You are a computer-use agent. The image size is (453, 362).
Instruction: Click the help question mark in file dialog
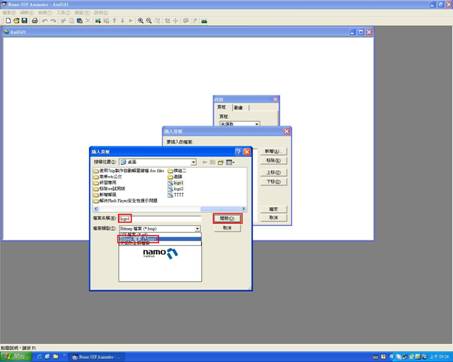238,152
